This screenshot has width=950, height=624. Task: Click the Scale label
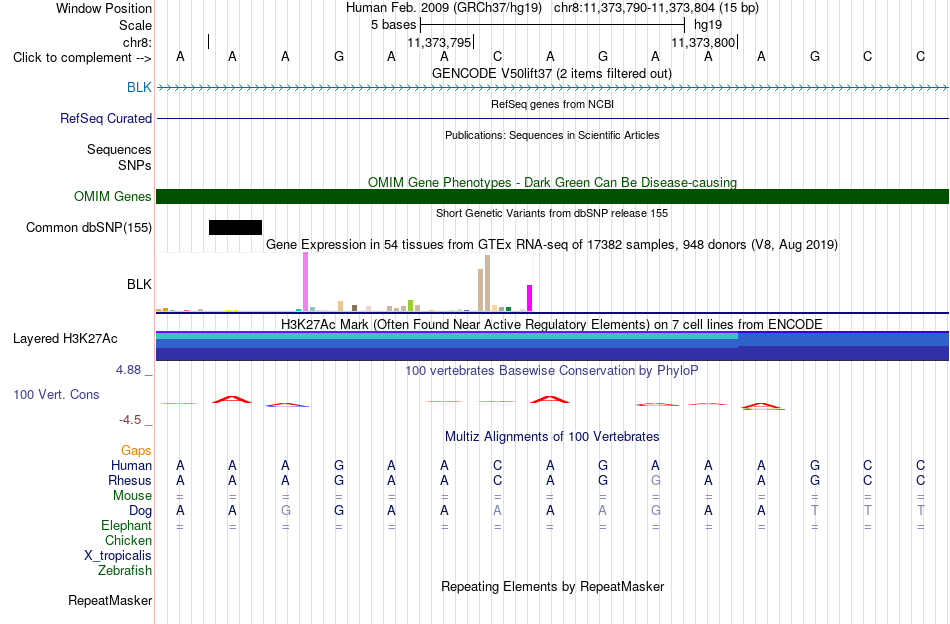(x=135, y=25)
